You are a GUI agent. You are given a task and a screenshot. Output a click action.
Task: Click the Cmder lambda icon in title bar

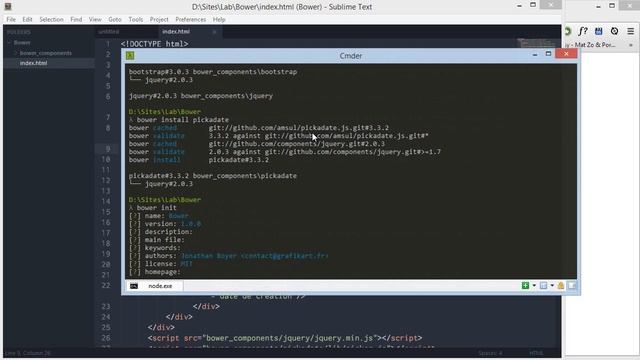click(130, 56)
